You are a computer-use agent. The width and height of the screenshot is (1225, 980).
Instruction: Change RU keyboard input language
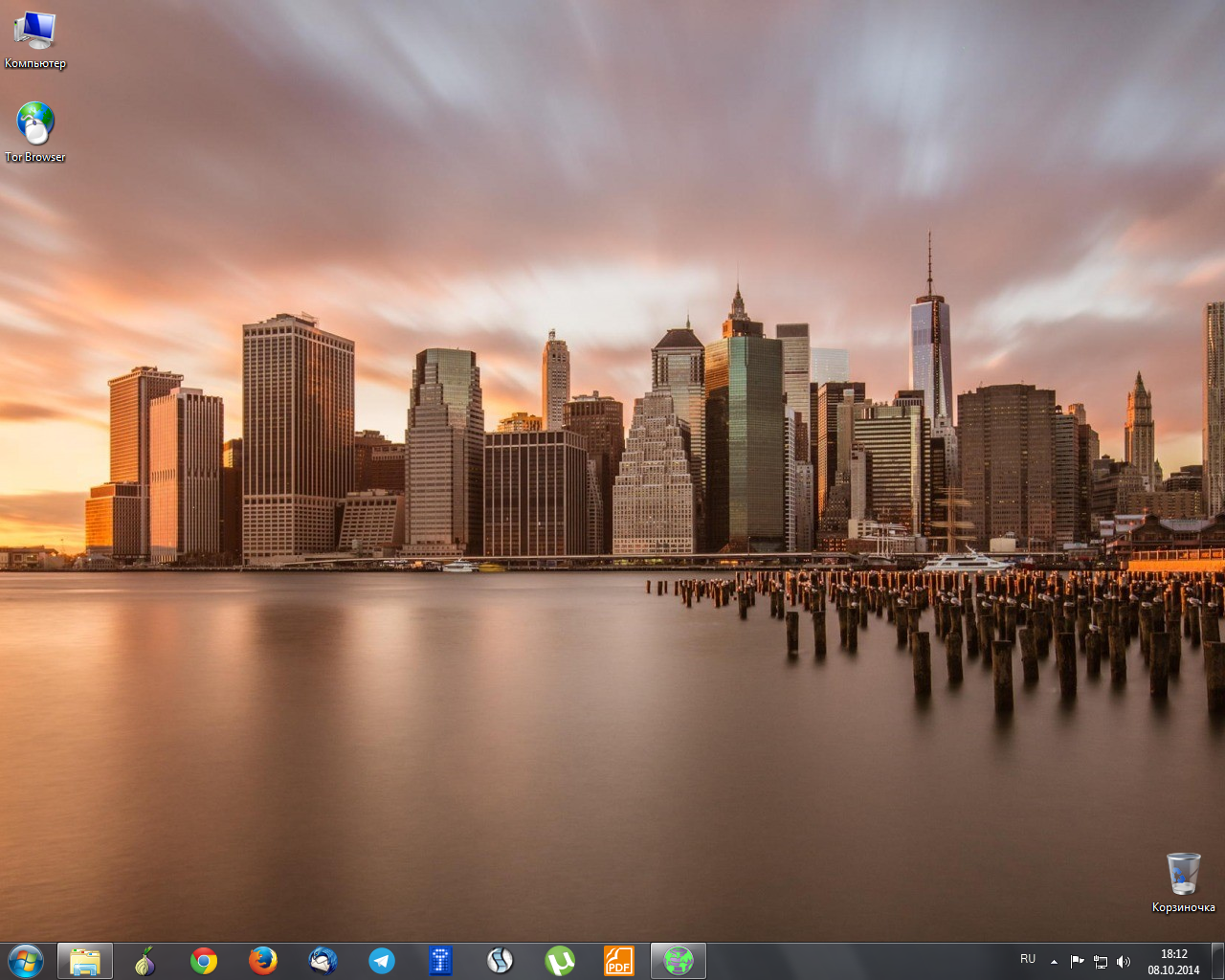click(1028, 959)
